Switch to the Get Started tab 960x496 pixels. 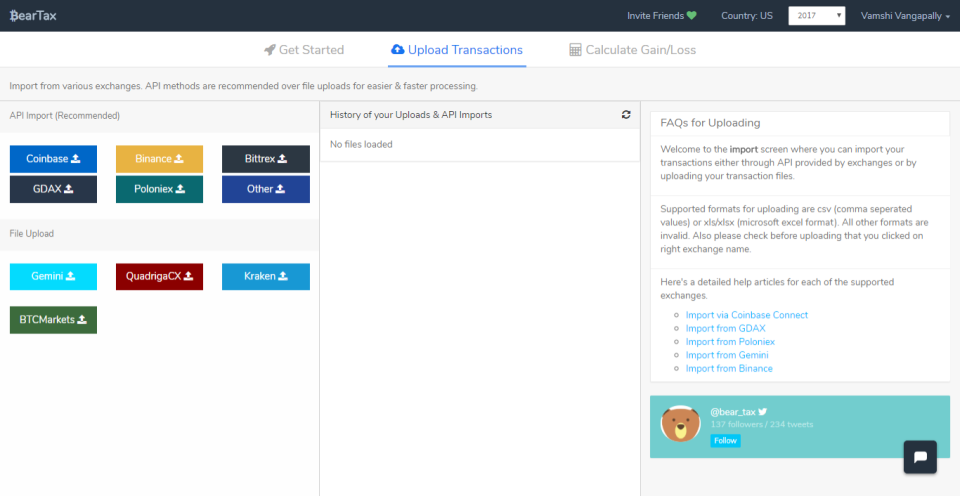304,50
